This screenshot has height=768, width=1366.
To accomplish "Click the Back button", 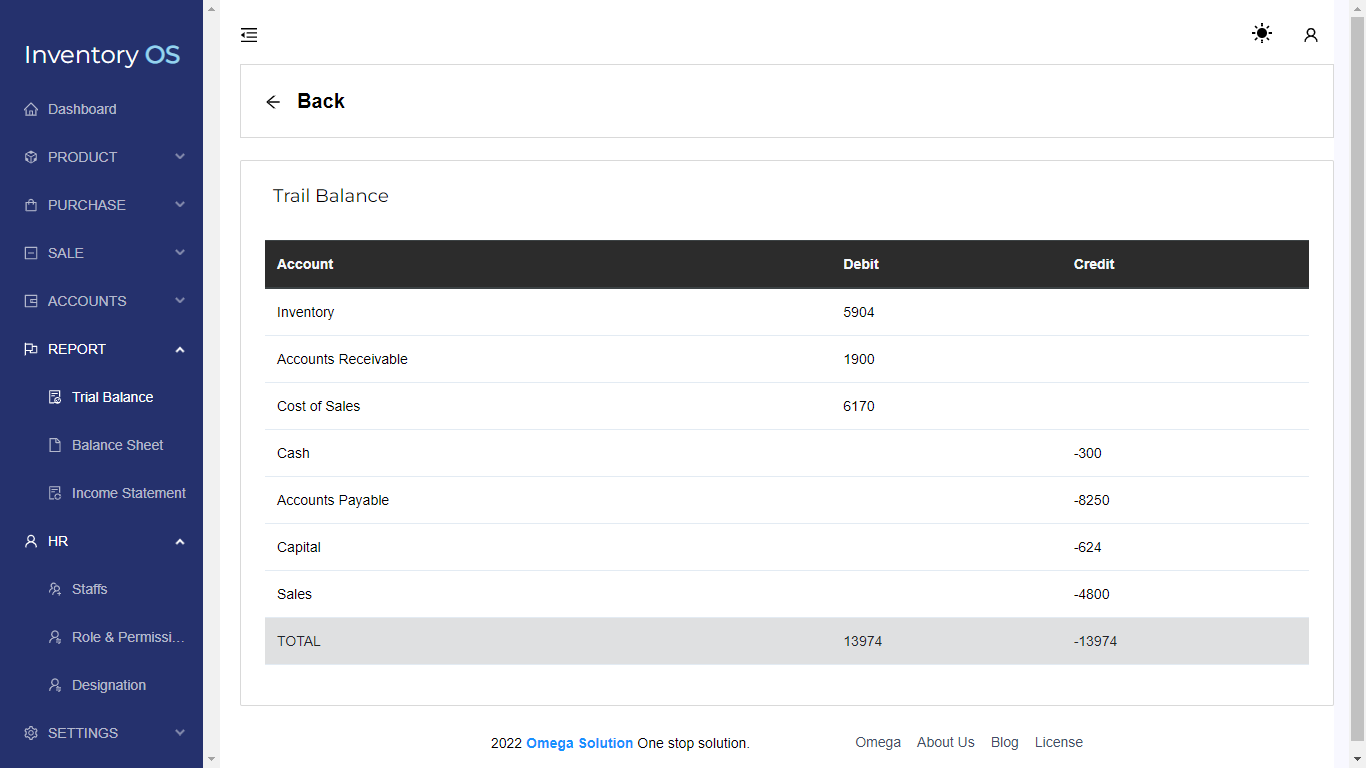I will pyautogui.click(x=305, y=101).
